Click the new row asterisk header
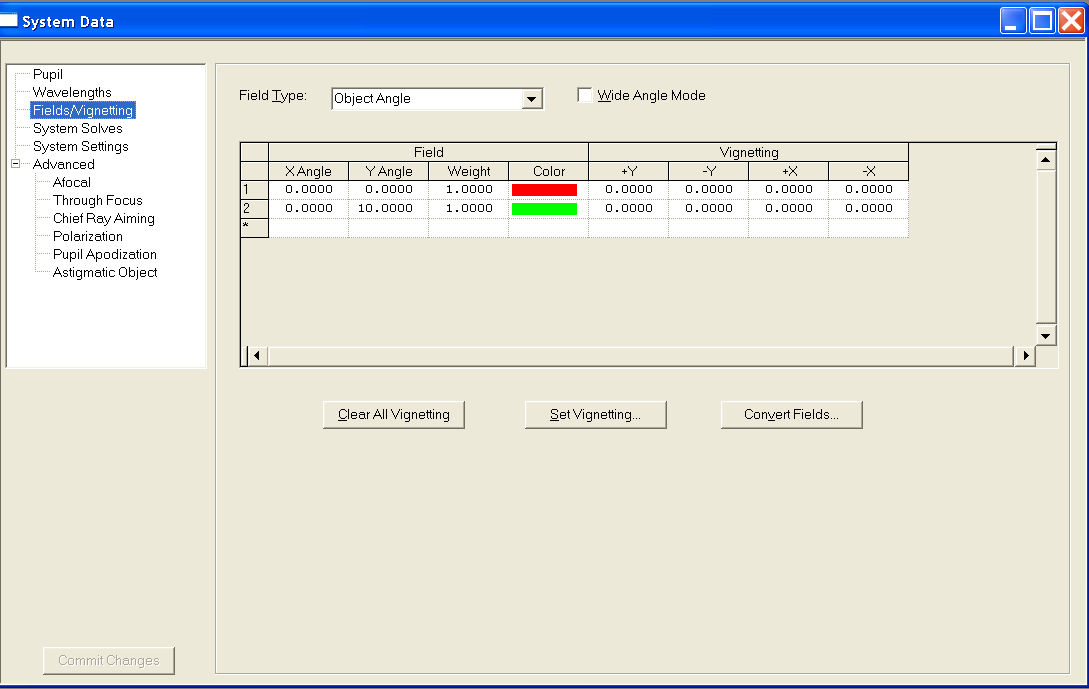The height and width of the screenshot is (689, 1089). click(x=254, y=228)
